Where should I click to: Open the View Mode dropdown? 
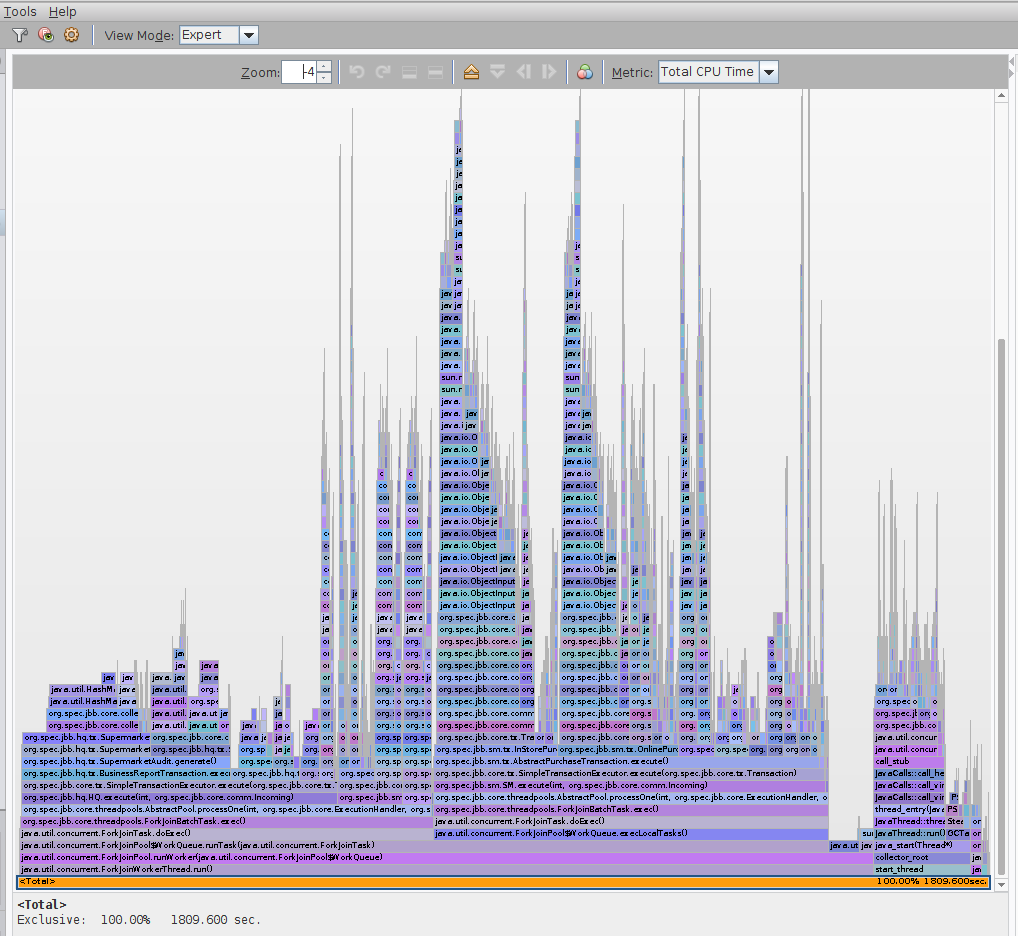point(248,34)
